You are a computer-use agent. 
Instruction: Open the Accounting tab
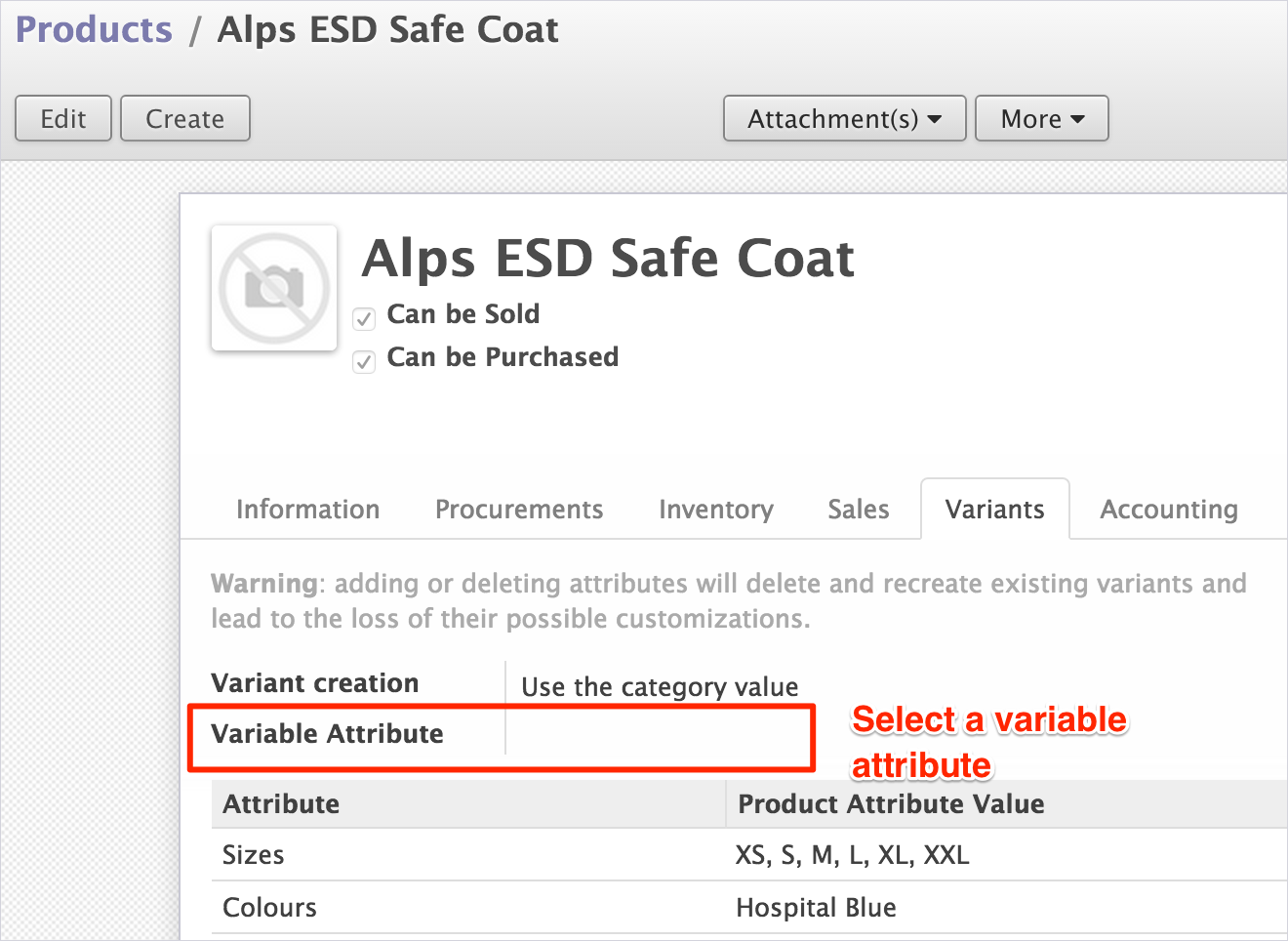coord(1168,510)
